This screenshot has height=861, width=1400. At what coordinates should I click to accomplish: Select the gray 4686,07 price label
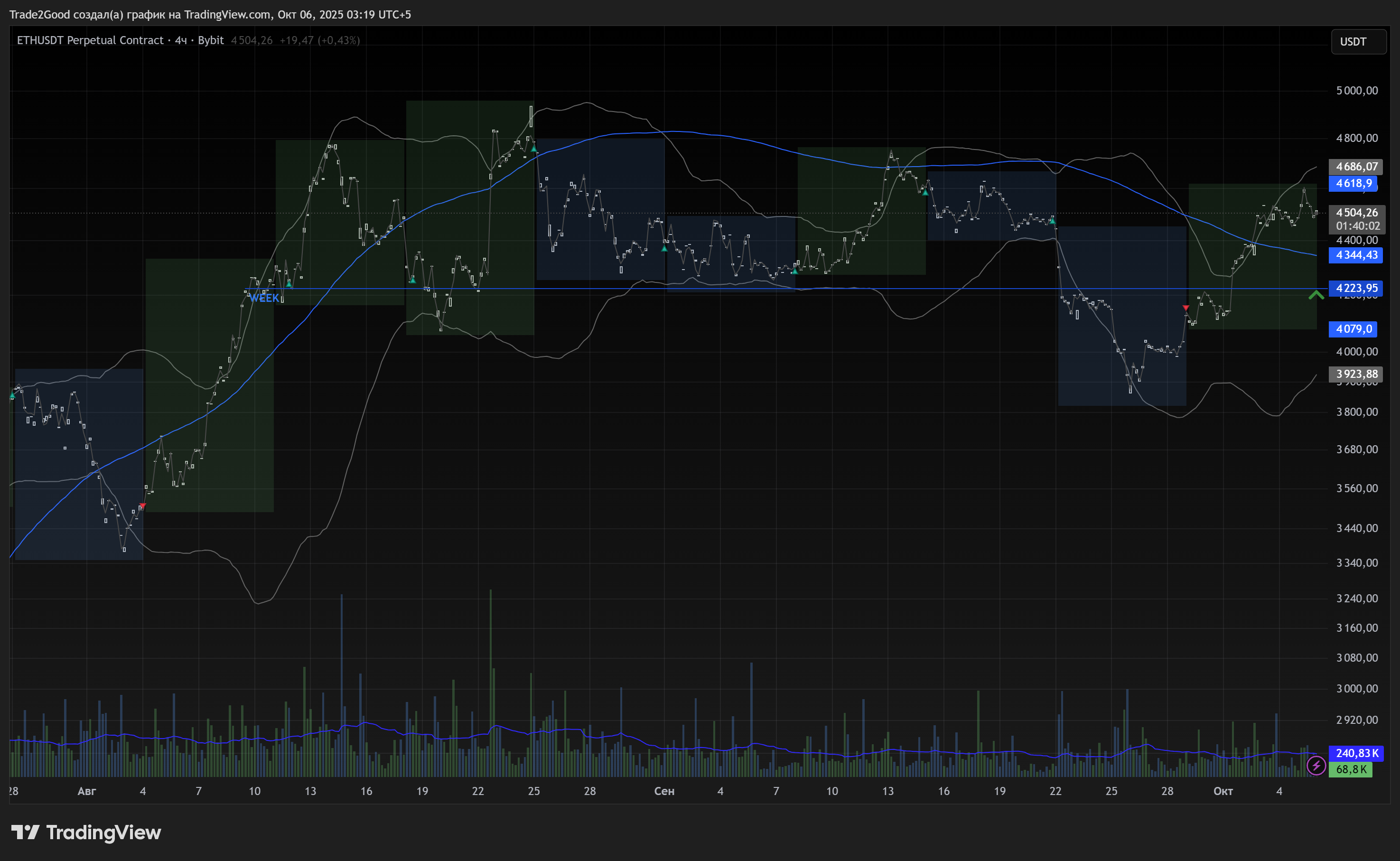click(1355, 167)
